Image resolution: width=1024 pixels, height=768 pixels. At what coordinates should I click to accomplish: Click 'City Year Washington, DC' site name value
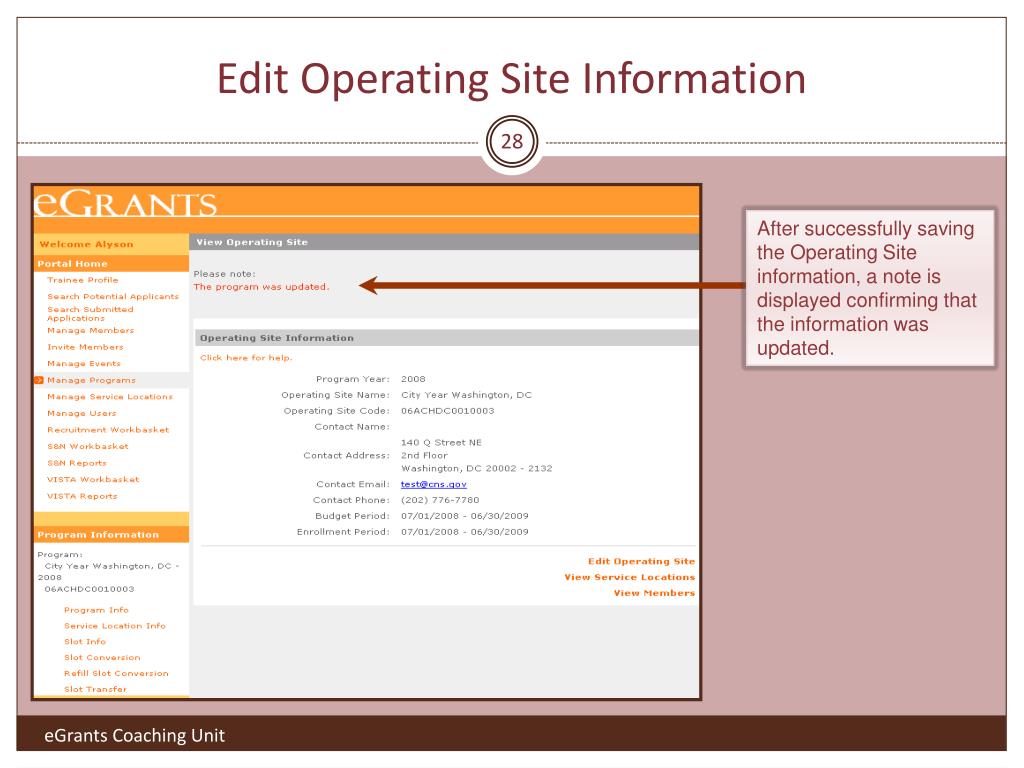466,395
